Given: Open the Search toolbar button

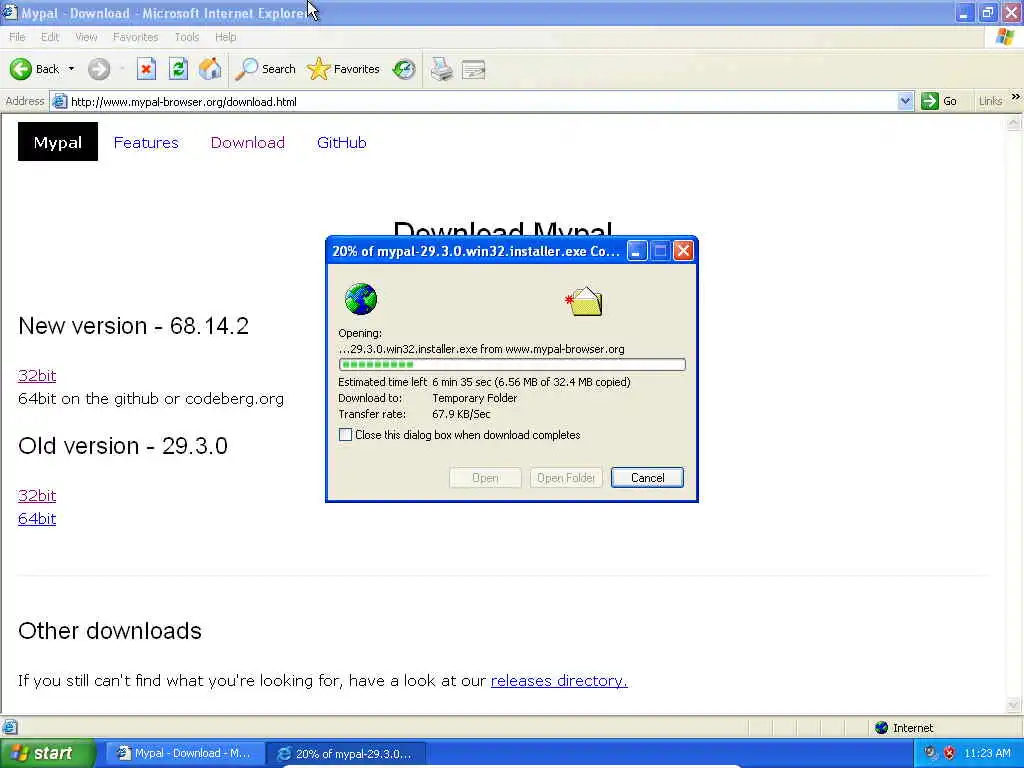Looking at the screenshot, I should point(265,69).
